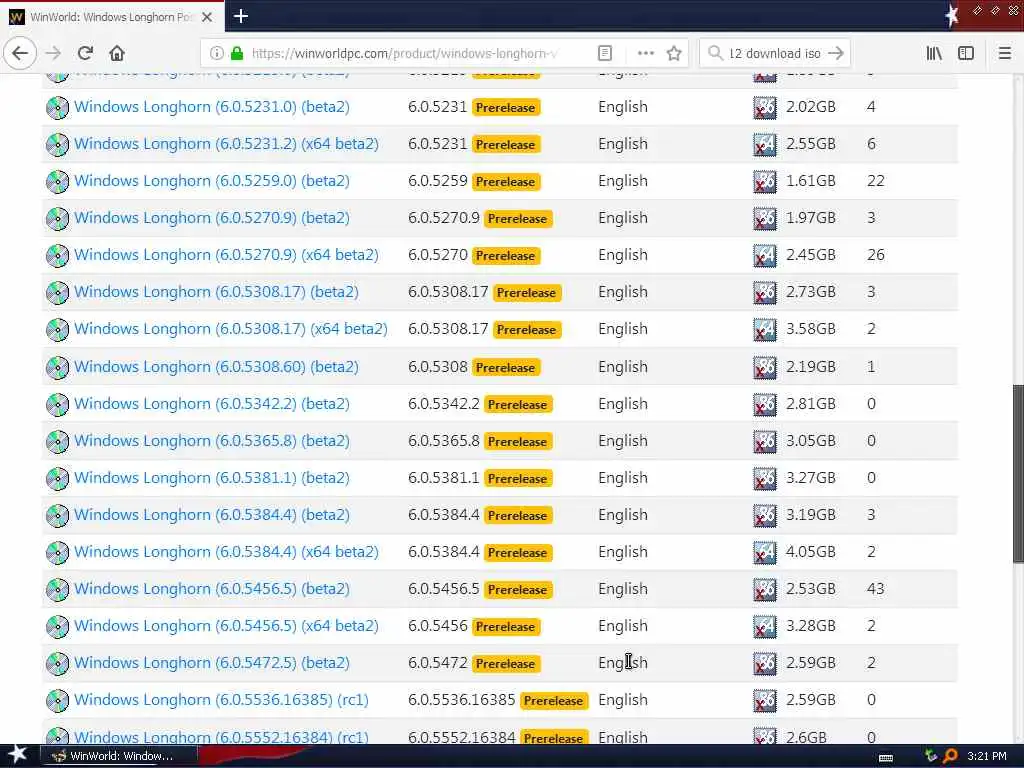The image size is (1024, 768).
Task: Switch to WinWorld taskbar window button
Action: tap(121, 756)
